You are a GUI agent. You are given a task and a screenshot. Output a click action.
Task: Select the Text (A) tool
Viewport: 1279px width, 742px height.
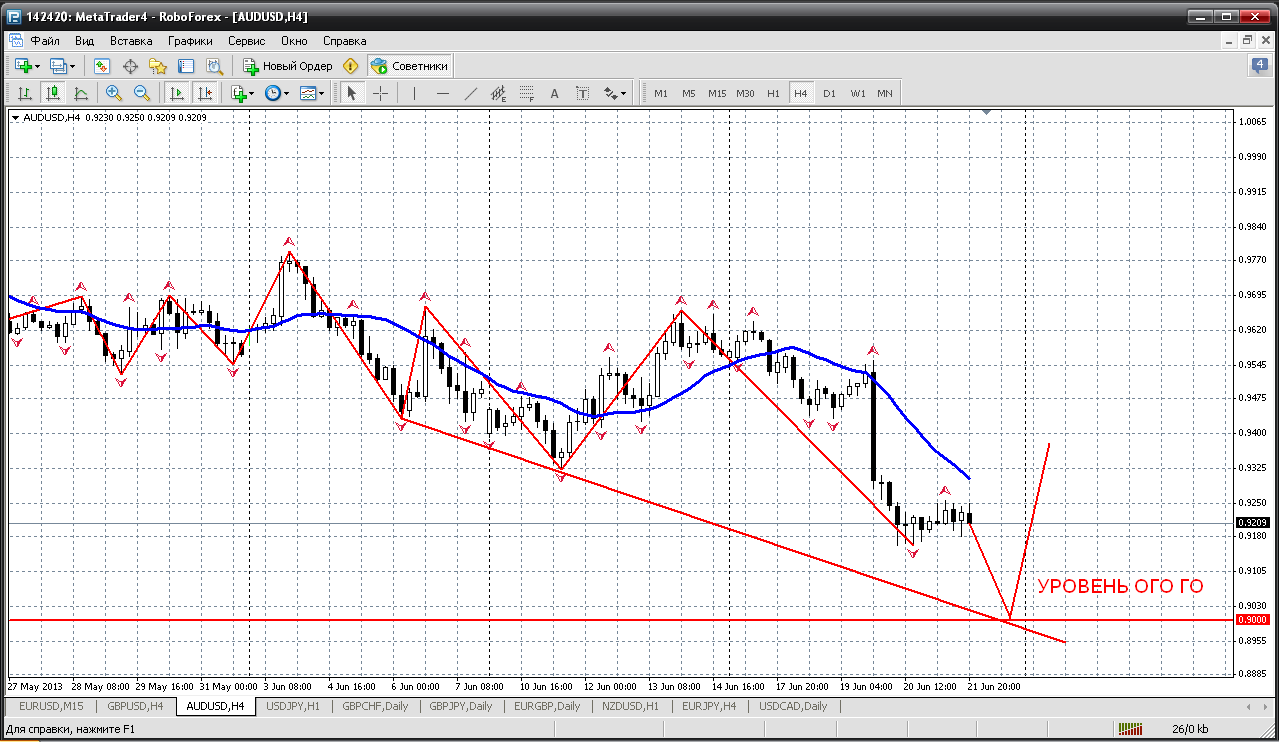pos(555,93)
